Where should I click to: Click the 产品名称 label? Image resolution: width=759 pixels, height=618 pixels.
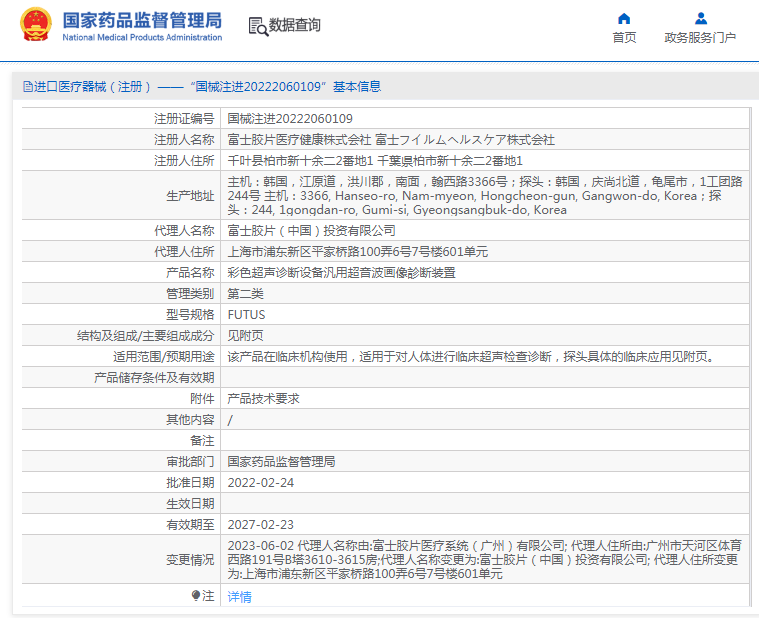tap(190, 273)
